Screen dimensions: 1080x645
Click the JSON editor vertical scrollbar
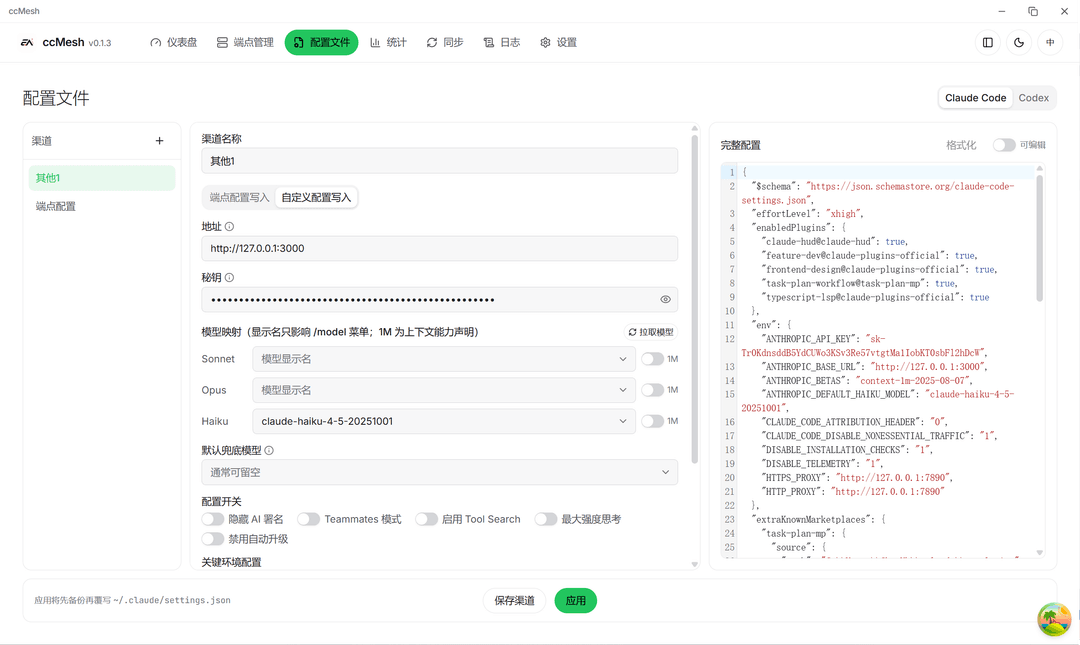(x=1039, y=238)
